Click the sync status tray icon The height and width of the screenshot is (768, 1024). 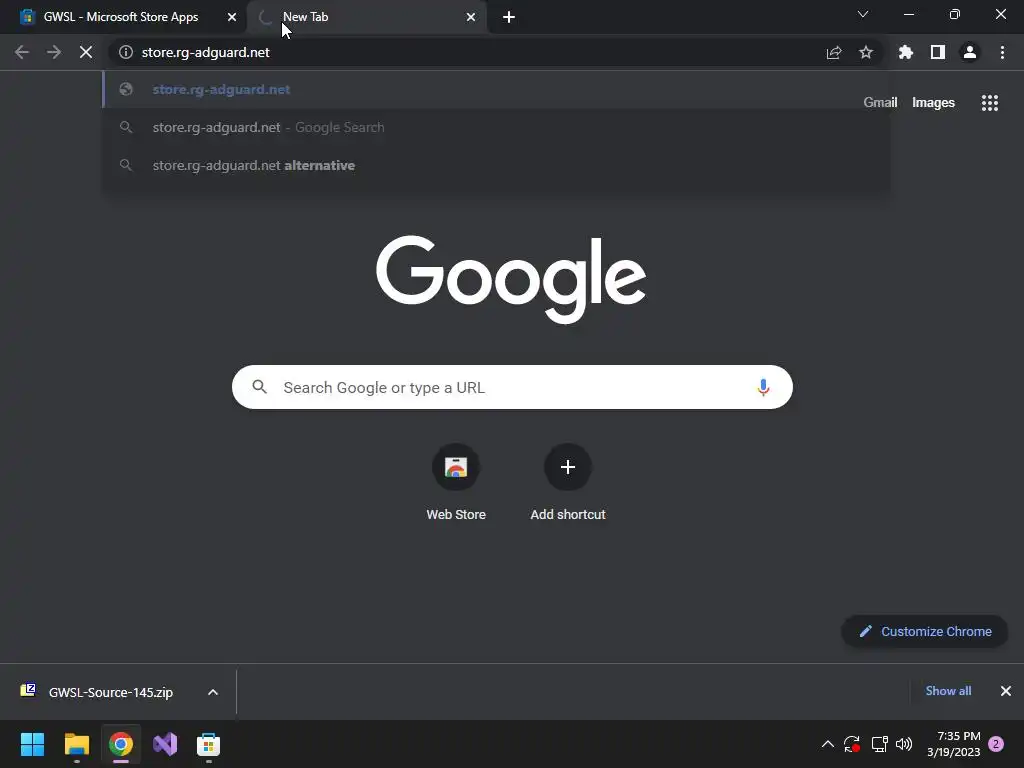click(x=852, y=744)
